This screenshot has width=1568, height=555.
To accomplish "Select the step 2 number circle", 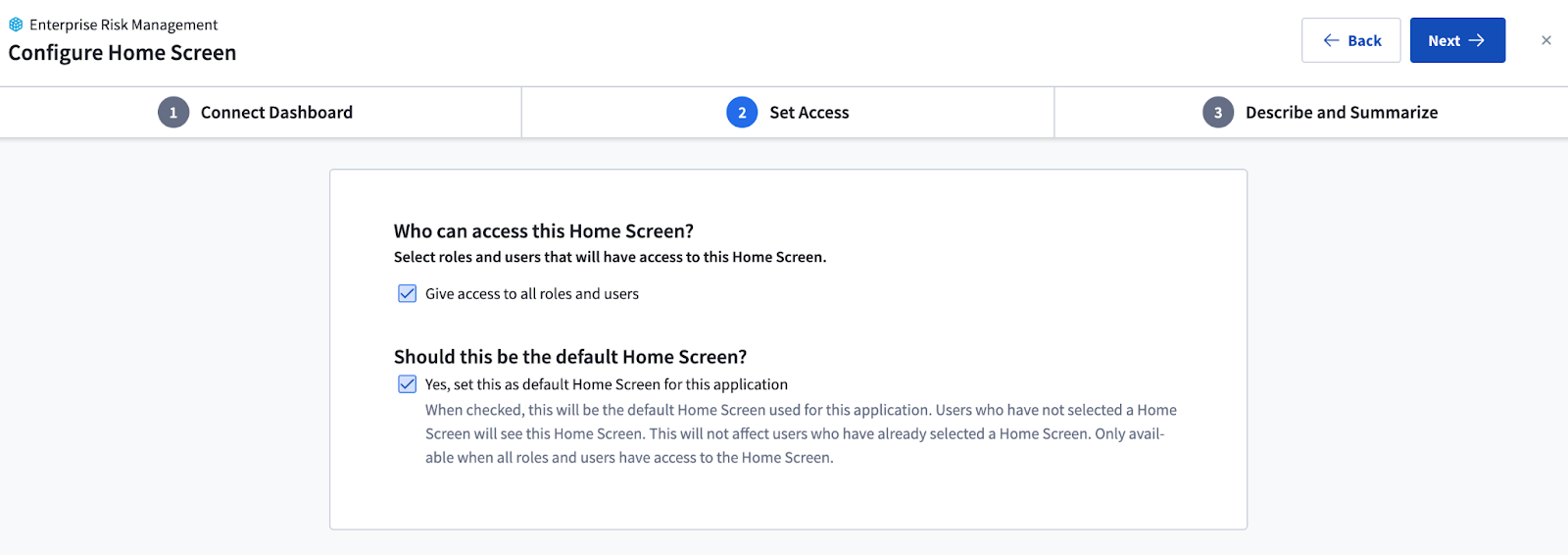I will pos(742,113).
